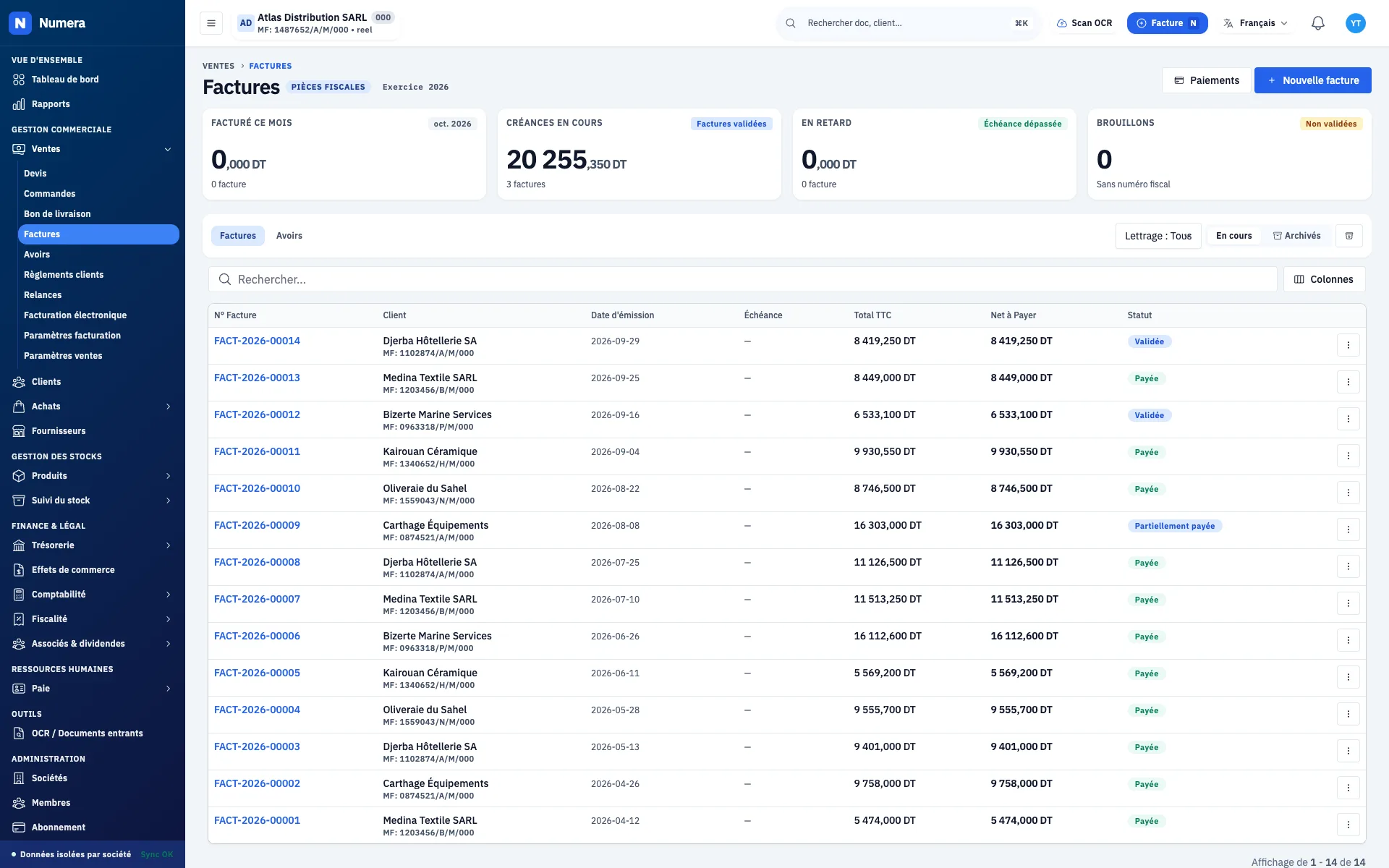Click the Rechercher table search field
Screen dimensions: 1389x868
point(743,279)
